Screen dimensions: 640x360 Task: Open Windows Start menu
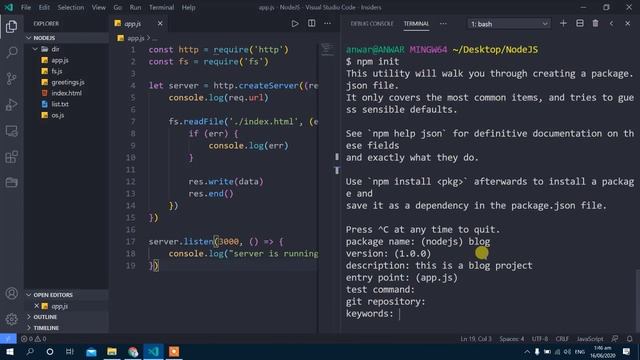(9, 351)
